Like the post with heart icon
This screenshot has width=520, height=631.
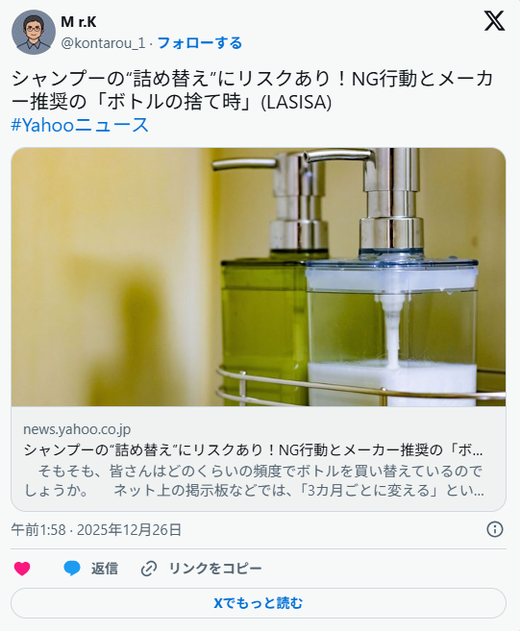tap(22, 569)
